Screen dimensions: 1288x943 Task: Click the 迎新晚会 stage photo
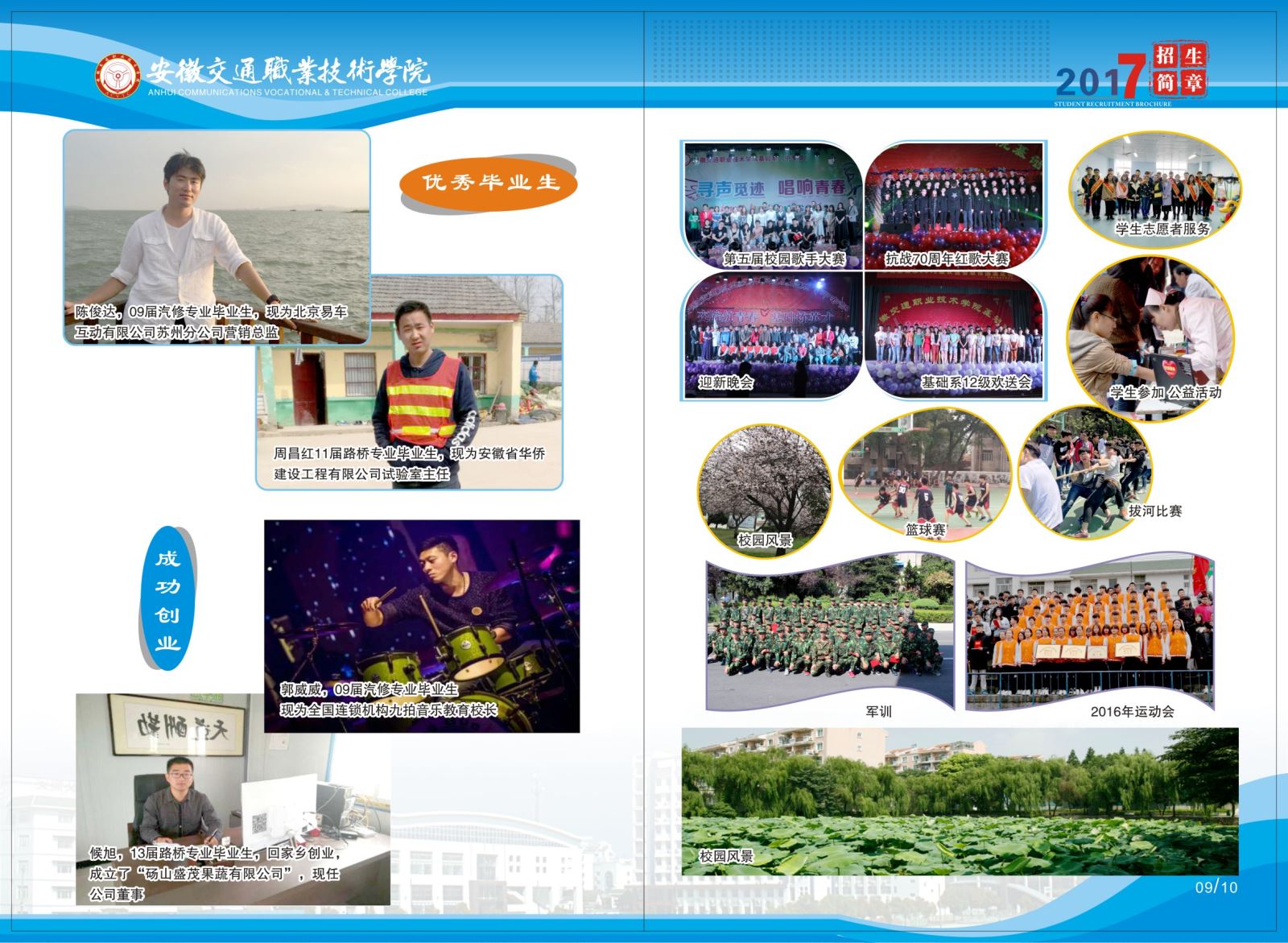click(771, 334)
